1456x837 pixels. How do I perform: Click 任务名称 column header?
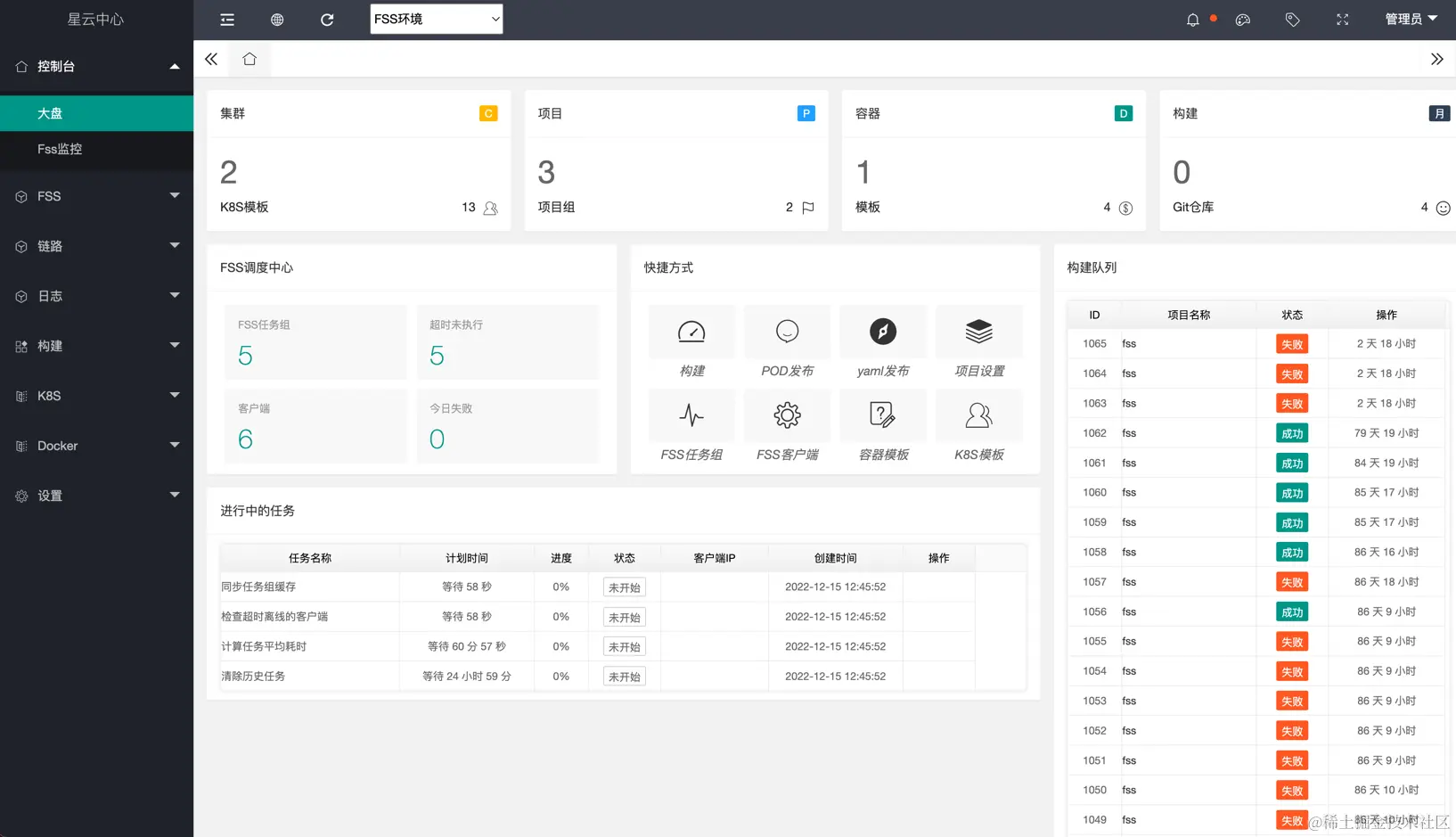(310, 558)
